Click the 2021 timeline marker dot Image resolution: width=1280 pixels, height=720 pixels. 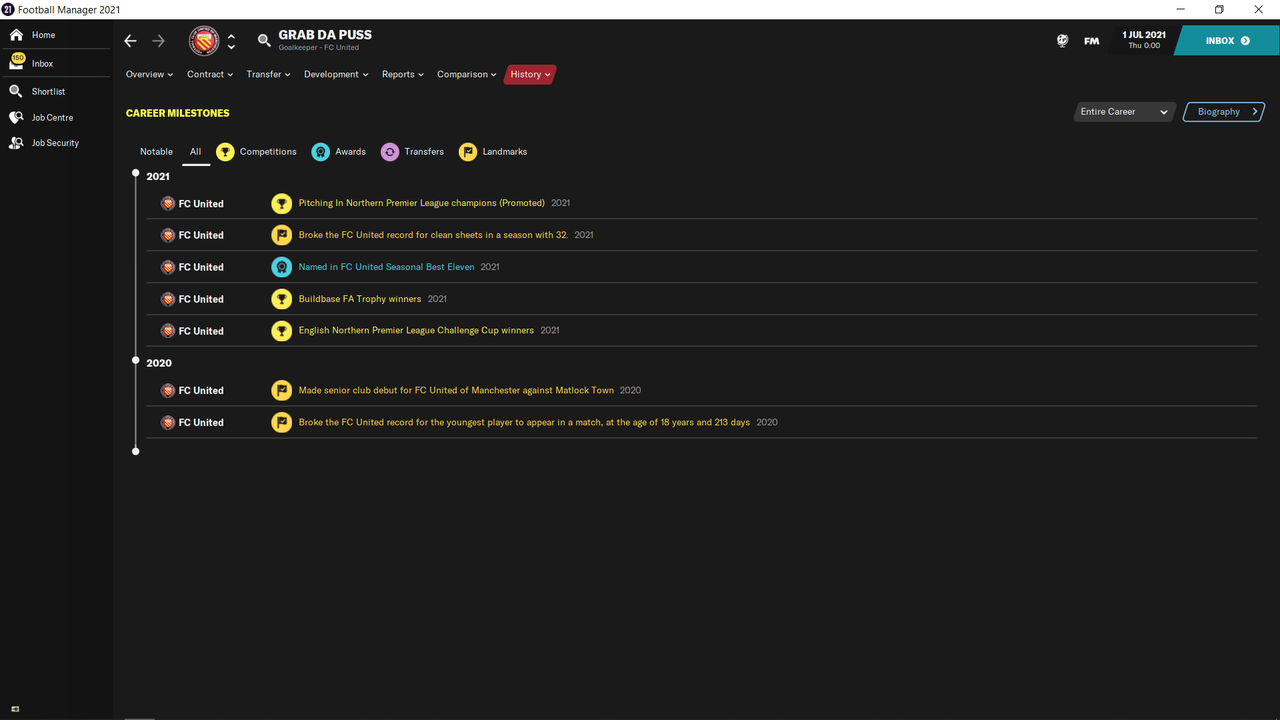(136, 173)
